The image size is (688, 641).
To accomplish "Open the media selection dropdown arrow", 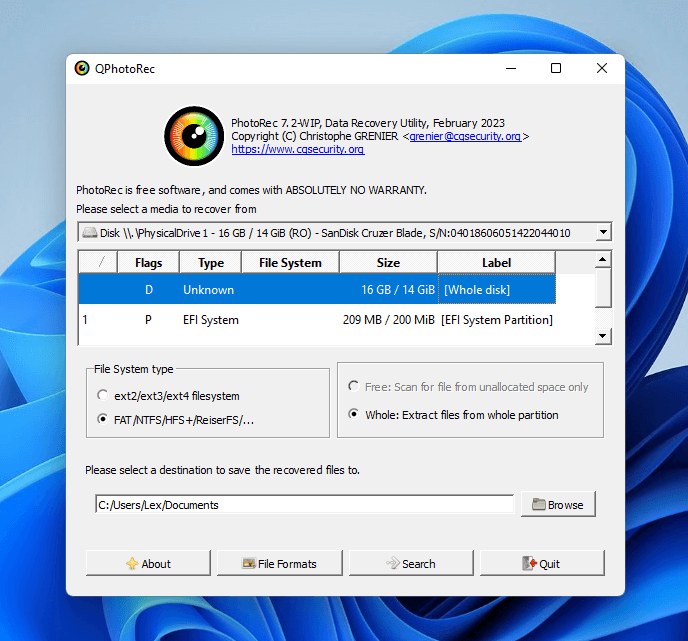I will pos(604,232).
